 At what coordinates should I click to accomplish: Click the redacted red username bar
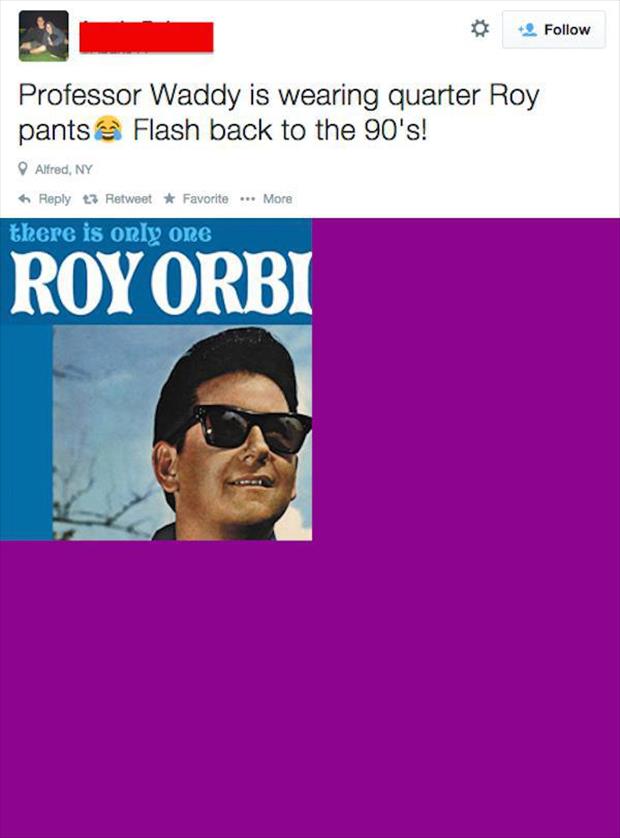pos(146,37)
